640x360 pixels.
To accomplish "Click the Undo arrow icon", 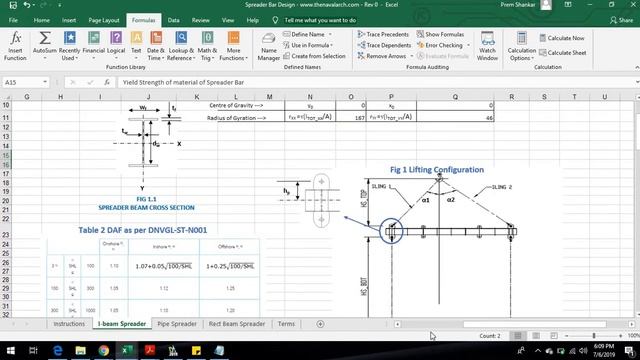I will [27, 5].
